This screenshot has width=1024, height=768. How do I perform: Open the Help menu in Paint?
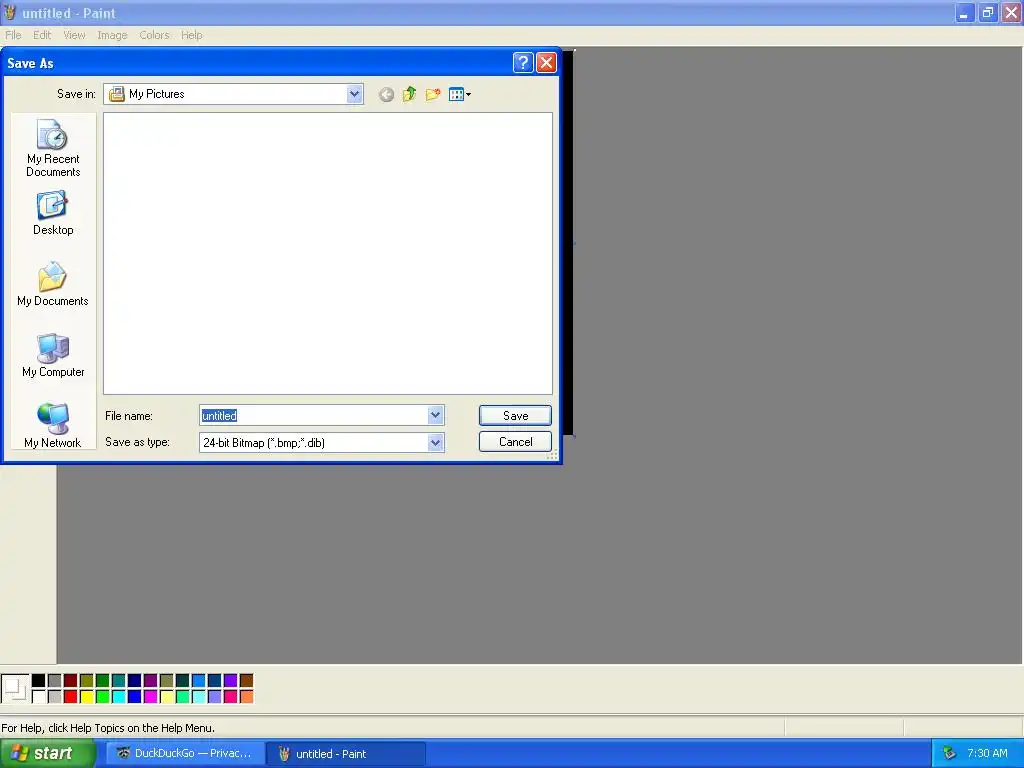coord(191,35)
